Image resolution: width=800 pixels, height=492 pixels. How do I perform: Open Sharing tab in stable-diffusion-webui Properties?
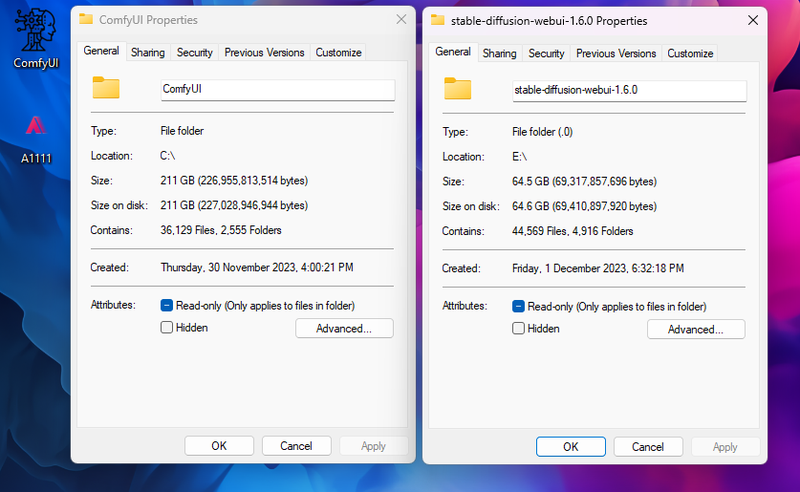tap(499, 54)
